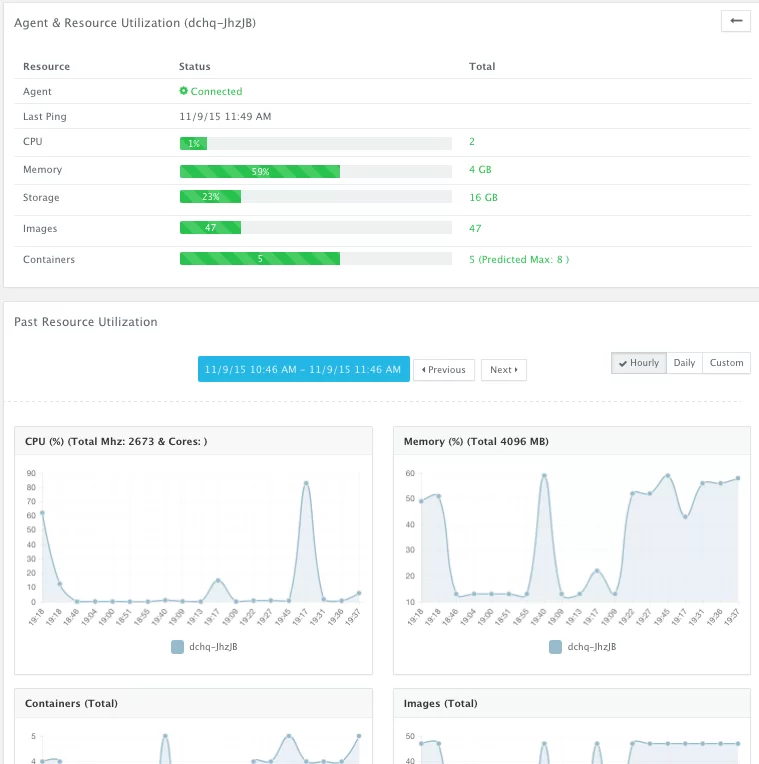Click the Memory chart dchq-JhzJB legend swatch
Viewport: 759px width, 764px height.
(x=555, y=647)
